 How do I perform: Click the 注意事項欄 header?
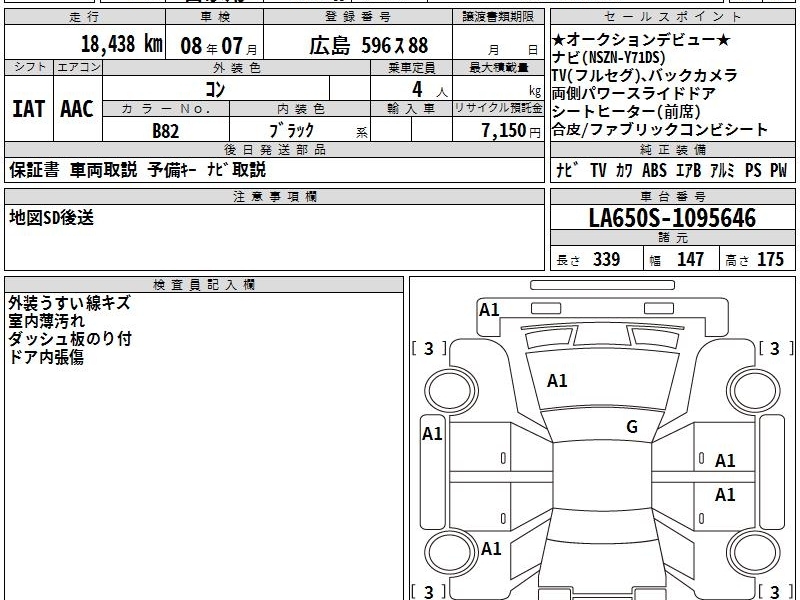point(274,197)
